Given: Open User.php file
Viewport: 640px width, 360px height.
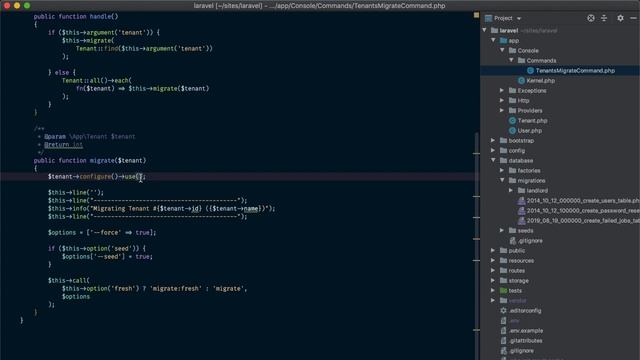Looking at the screenshot, I should [529, 131].
